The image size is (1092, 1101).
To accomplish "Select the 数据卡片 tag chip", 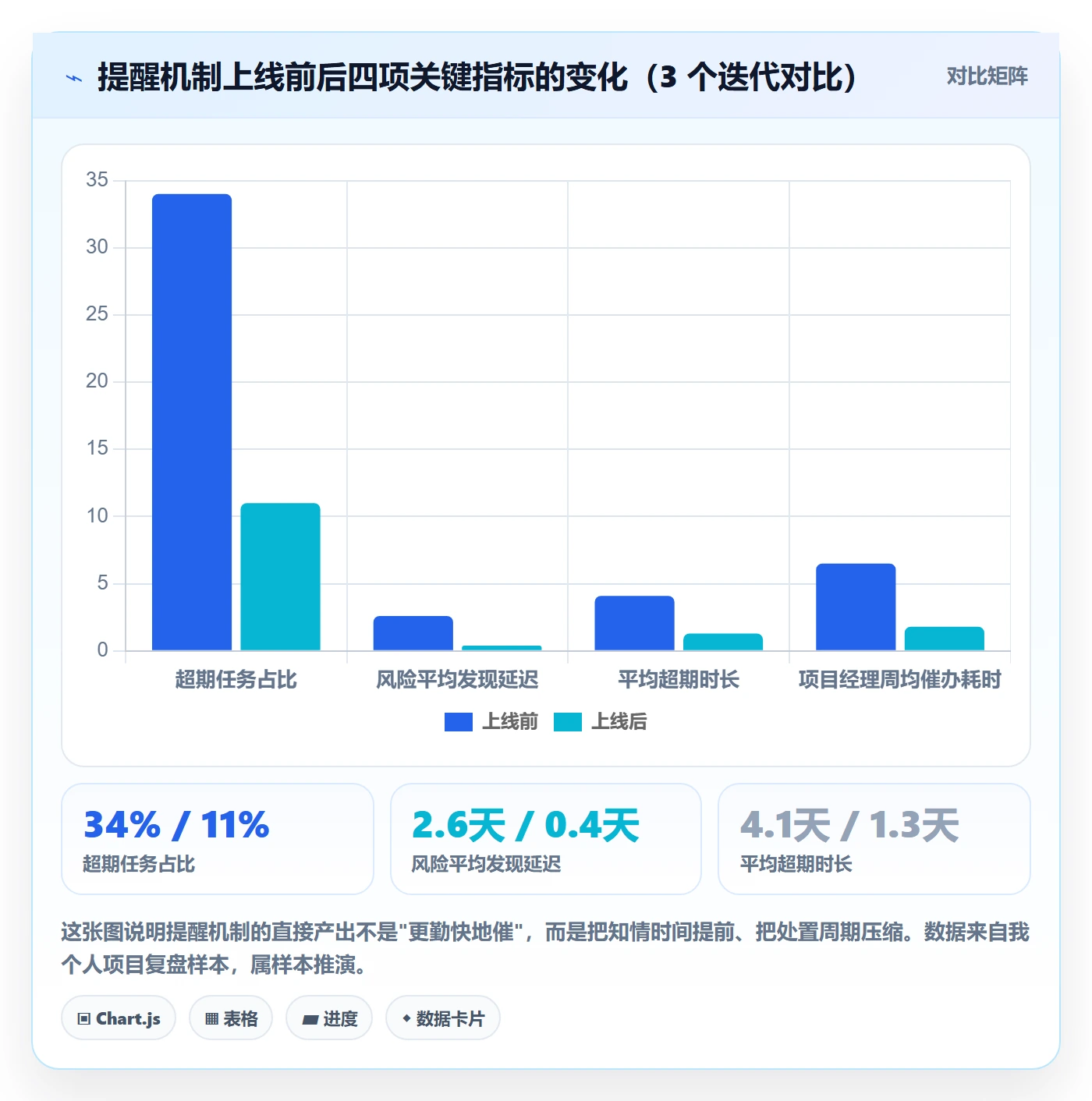I will [443, 1018].
